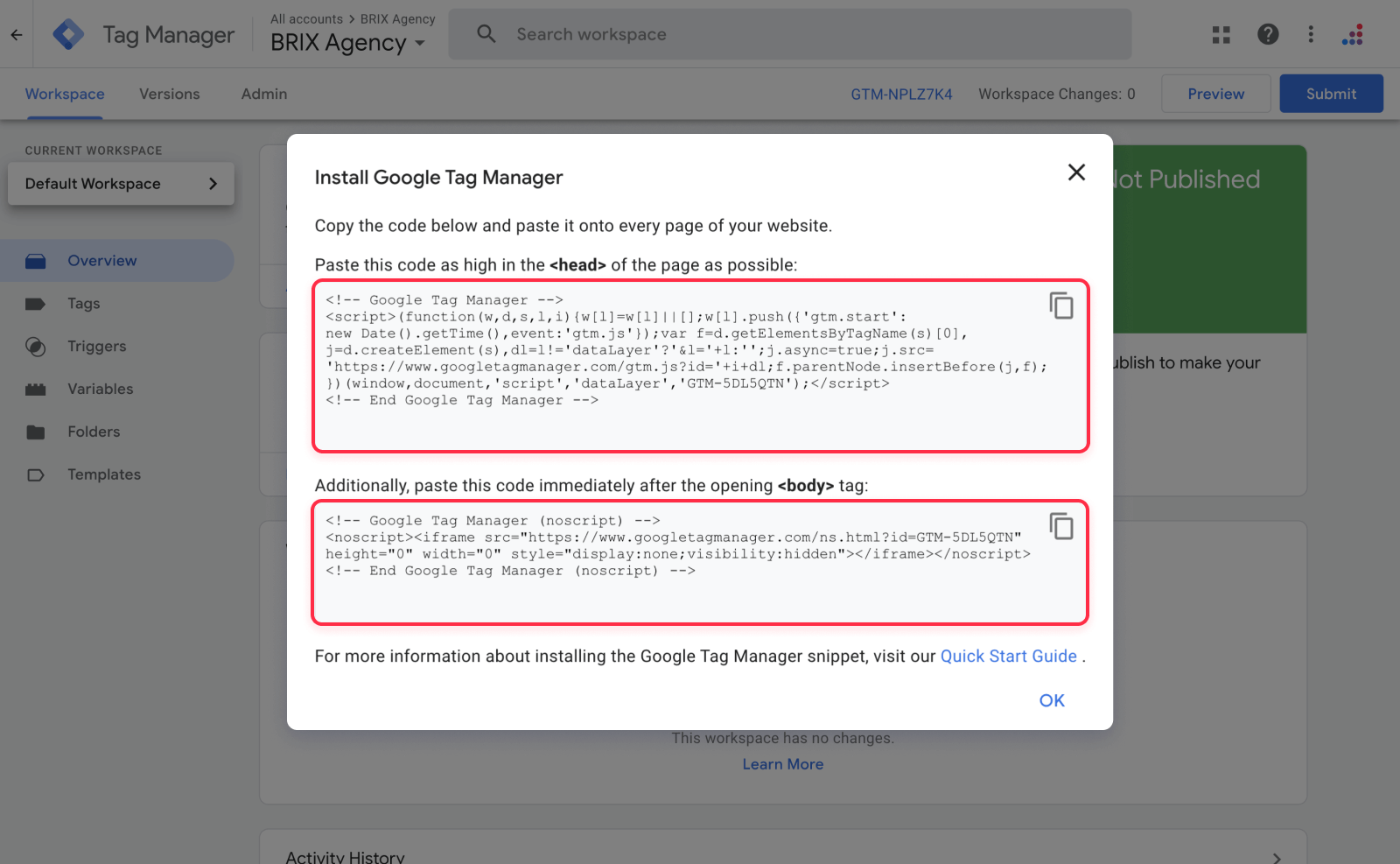The height and width of the screenshot is (864, 1400).
Task: Click the search magnifier icon
Action: click(486, 34)
